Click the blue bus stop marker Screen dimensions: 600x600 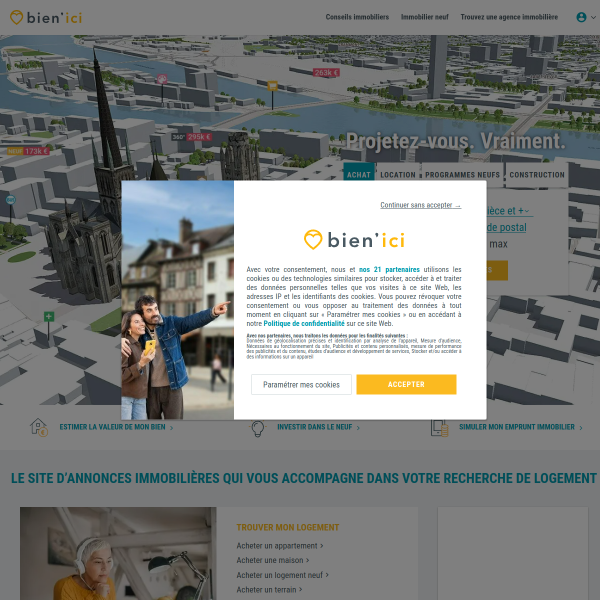click(11, 199)
